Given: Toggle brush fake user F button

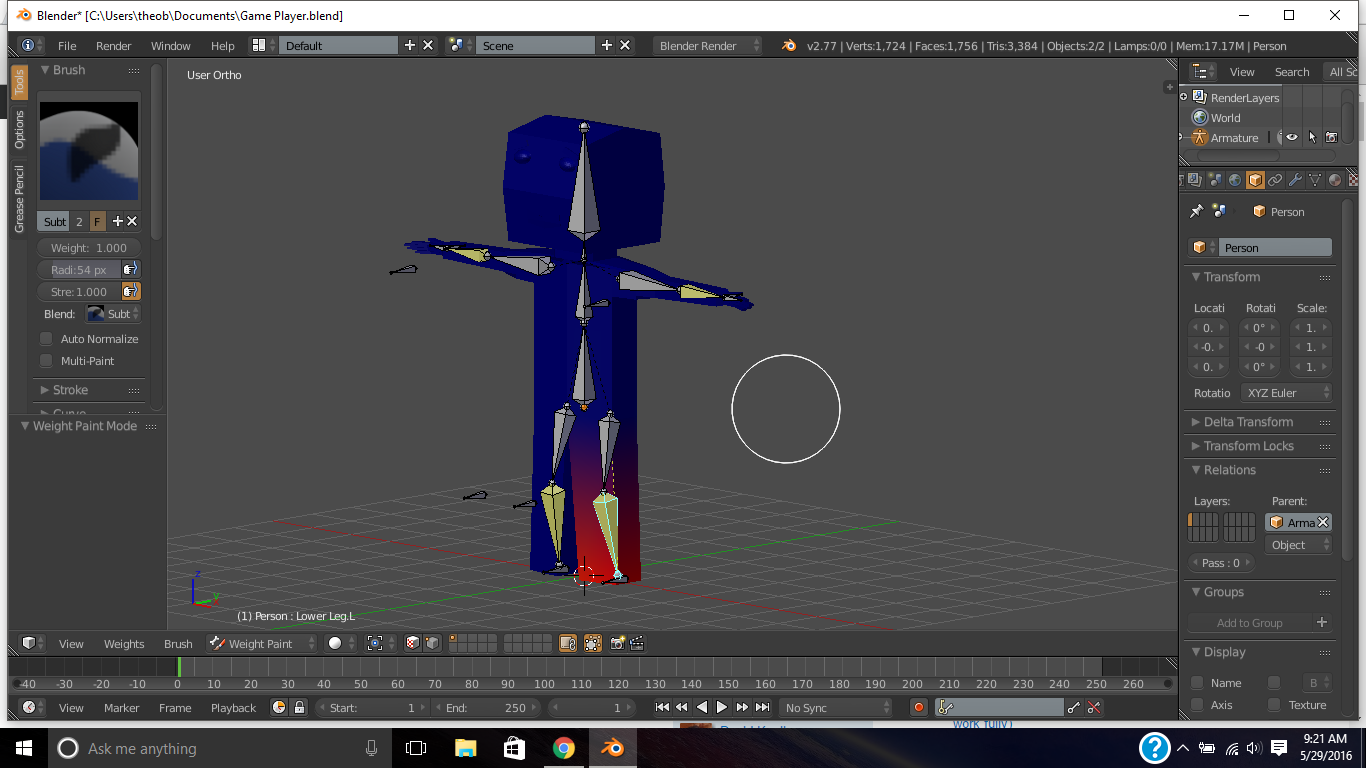Looking at the screenshot, I should click(x=98, y=221).
